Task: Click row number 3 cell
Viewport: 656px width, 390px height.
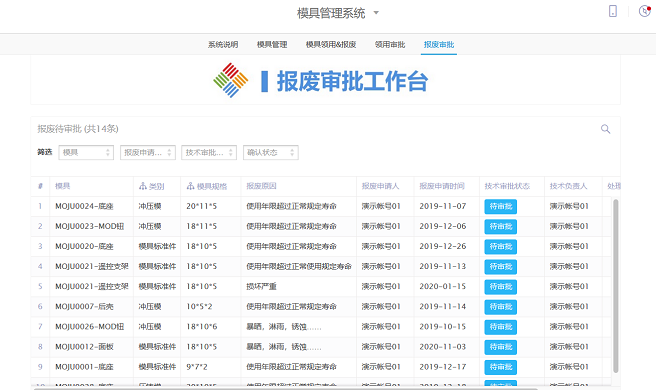Action: pyautogui.click(x=40, y=246)
